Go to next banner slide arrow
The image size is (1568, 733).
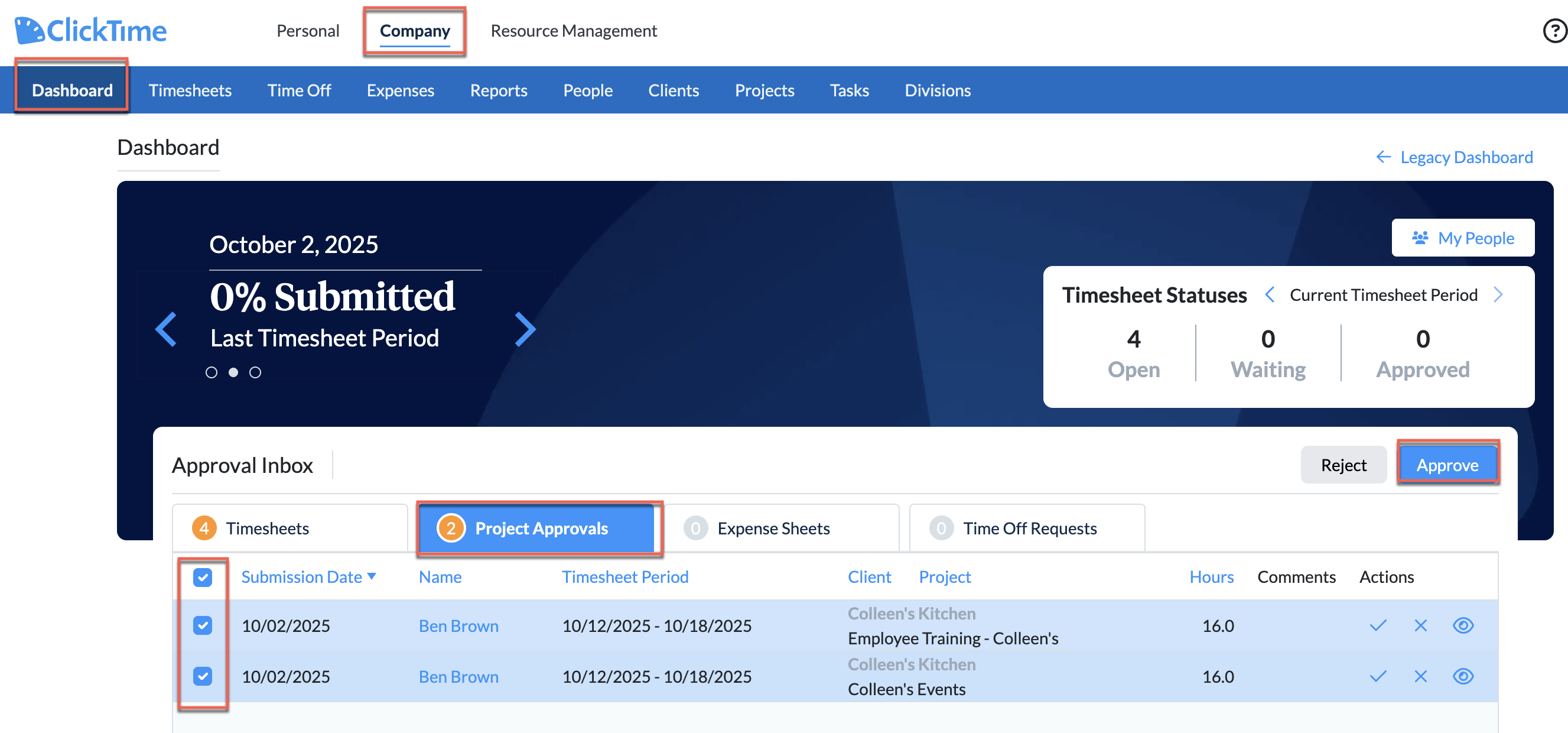pyautogui.click(x=525, y=329)
